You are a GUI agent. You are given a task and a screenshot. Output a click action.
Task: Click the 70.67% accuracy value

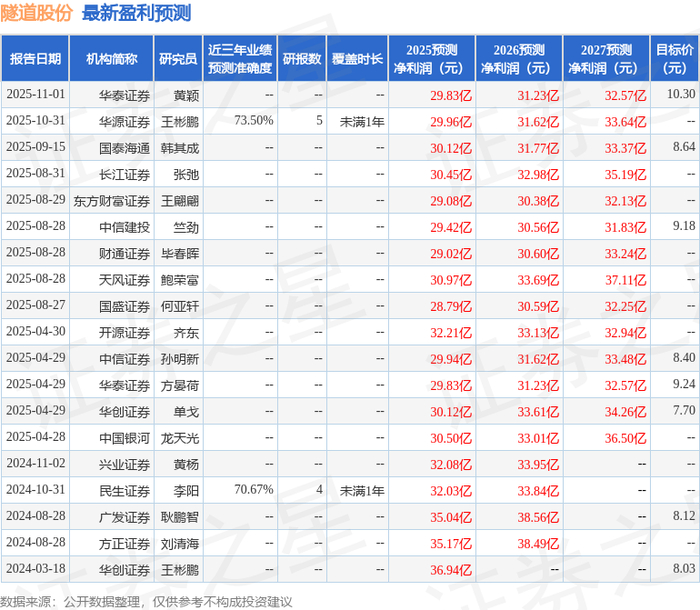(254, 489)
